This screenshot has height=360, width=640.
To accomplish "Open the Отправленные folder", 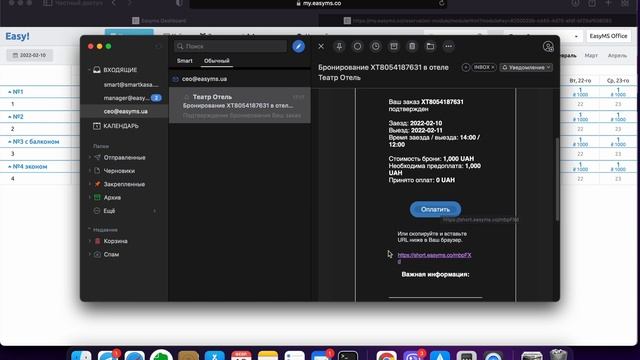I will click(x=124, y=158).
